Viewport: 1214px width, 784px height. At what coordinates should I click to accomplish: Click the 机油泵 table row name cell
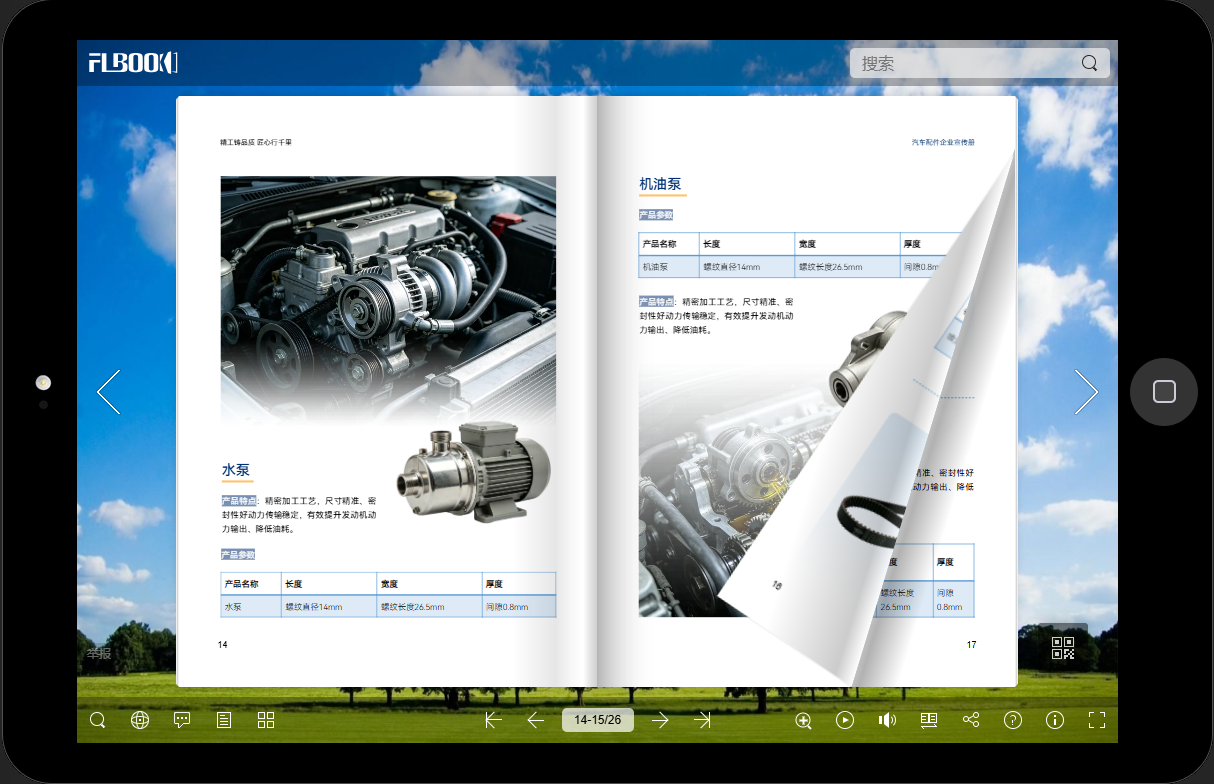(669, 267)
